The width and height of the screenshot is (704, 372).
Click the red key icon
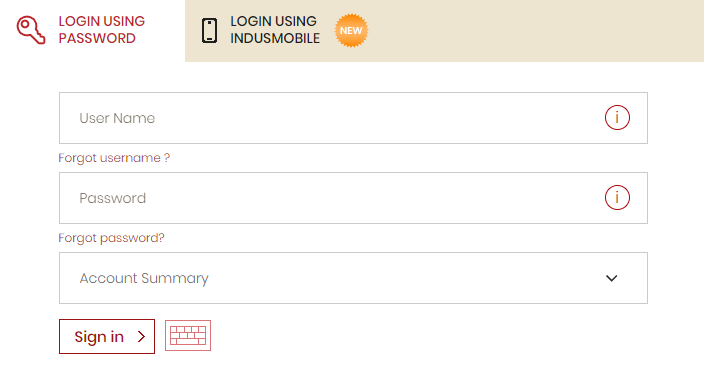[x=31, y=30]
